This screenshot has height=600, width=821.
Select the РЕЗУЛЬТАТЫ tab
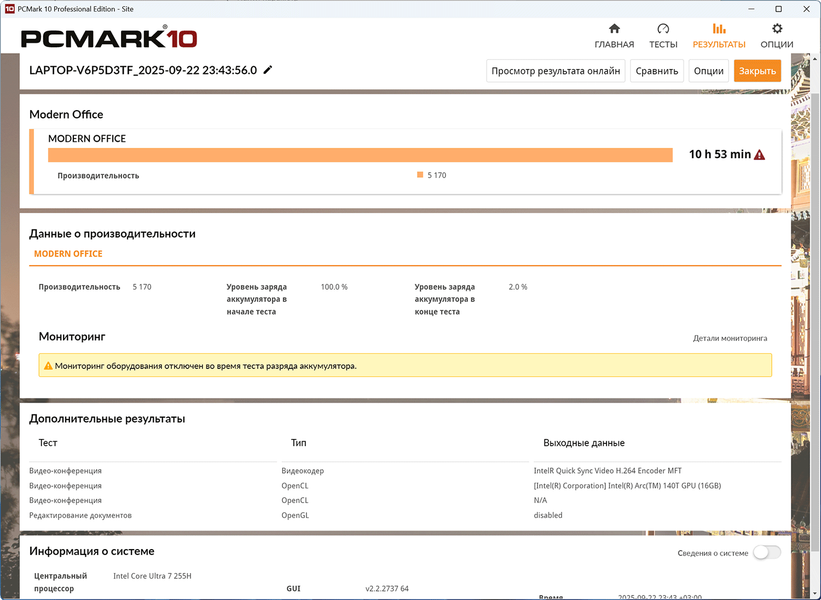718,36
